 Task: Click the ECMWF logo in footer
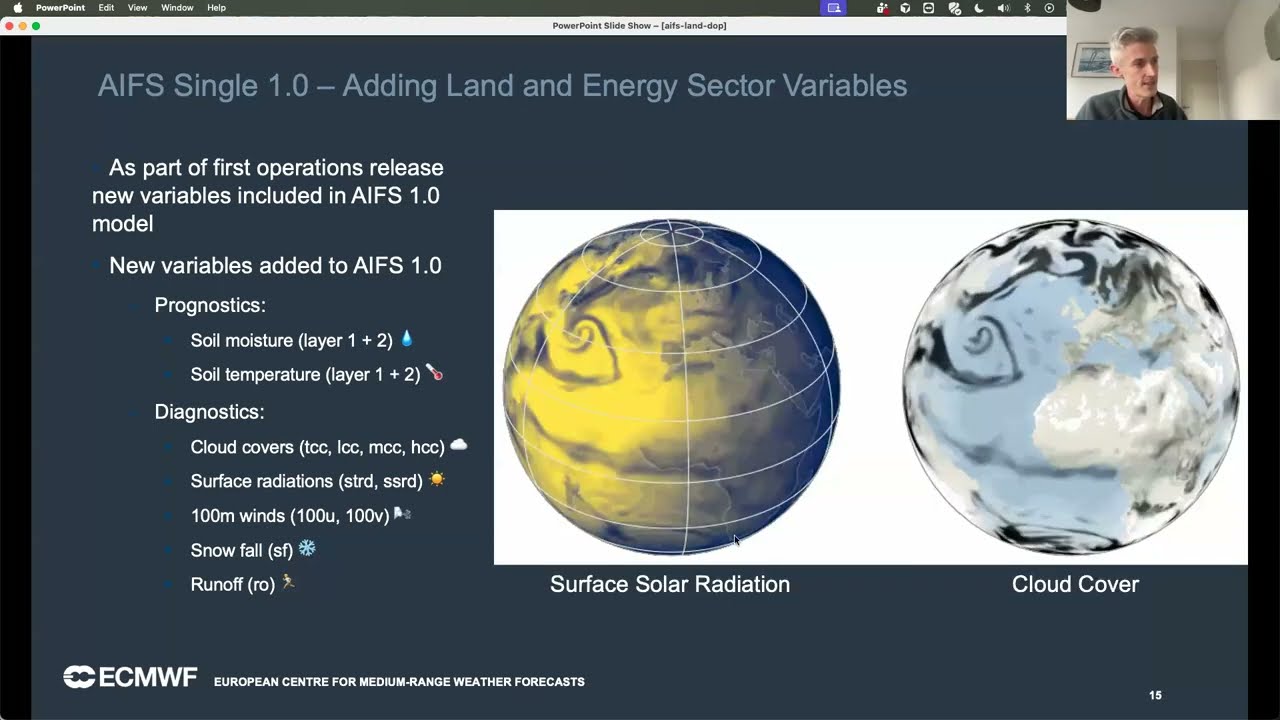130,677
